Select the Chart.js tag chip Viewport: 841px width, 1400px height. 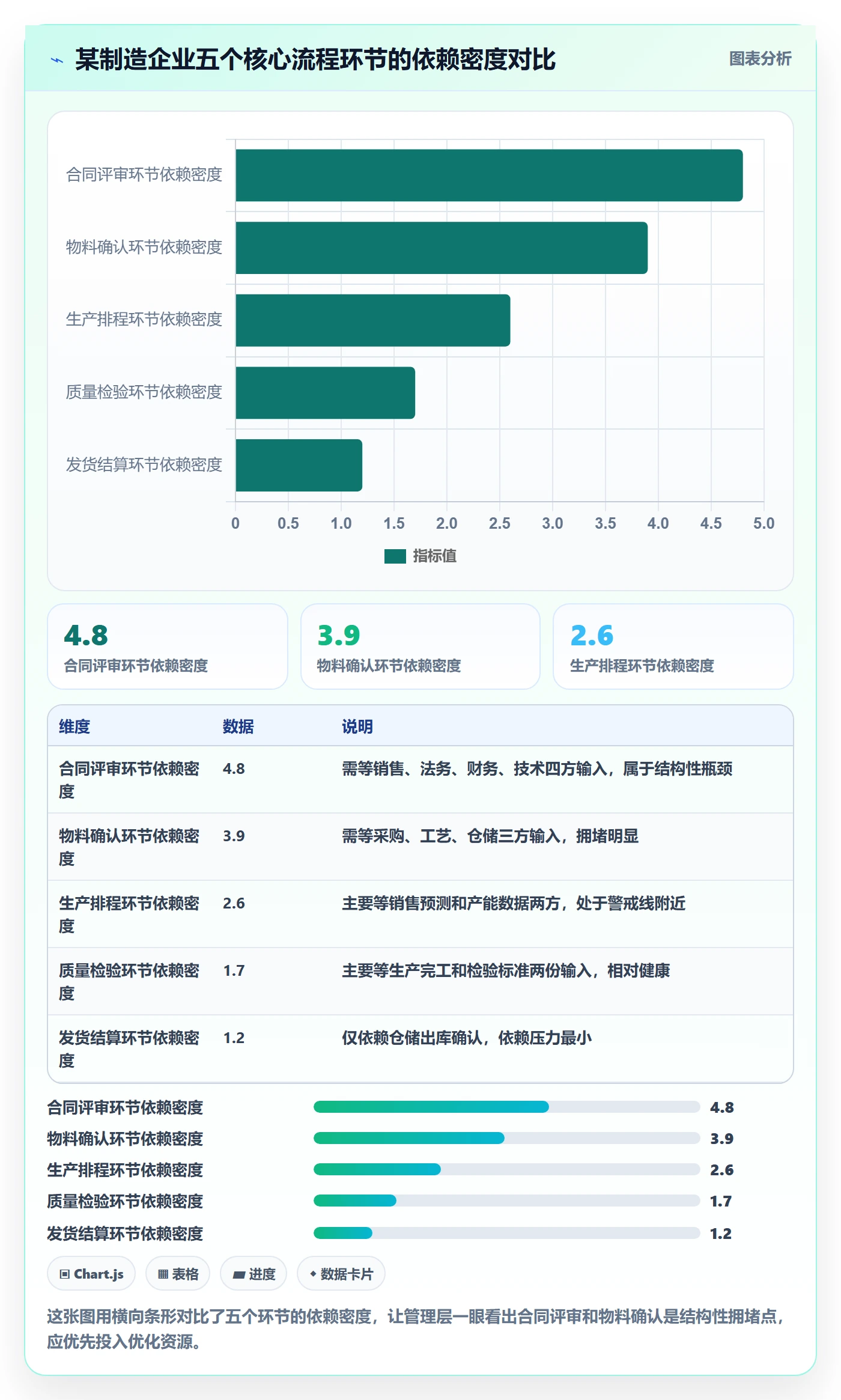pyautogui.click(x=91, y=1274)
